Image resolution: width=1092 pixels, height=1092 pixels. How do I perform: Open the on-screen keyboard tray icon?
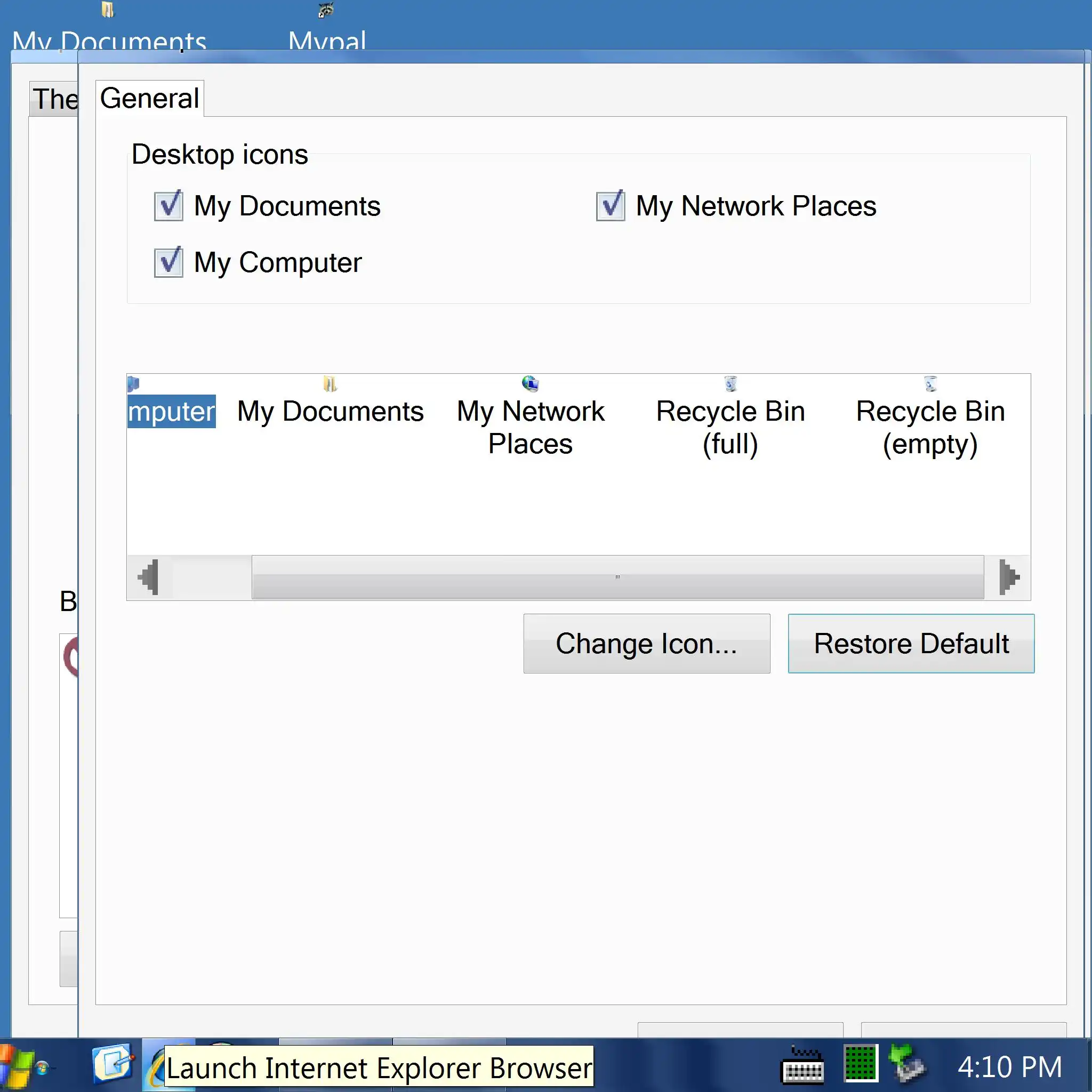(x=802, y=1067)
